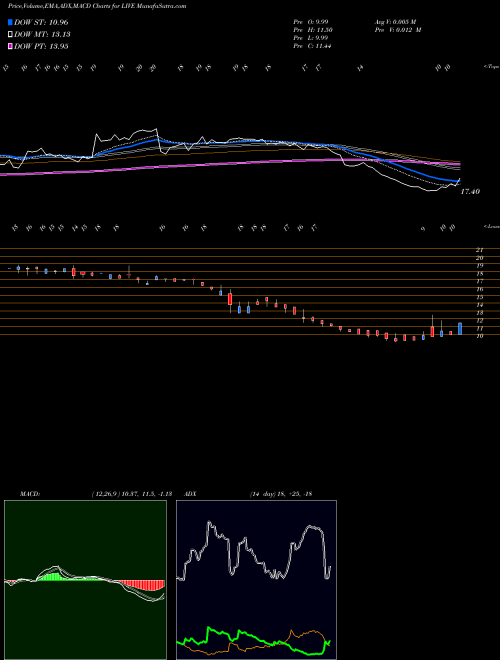Click the ADX '(14 day) 18, +25, -18' values

click(280, 494)
